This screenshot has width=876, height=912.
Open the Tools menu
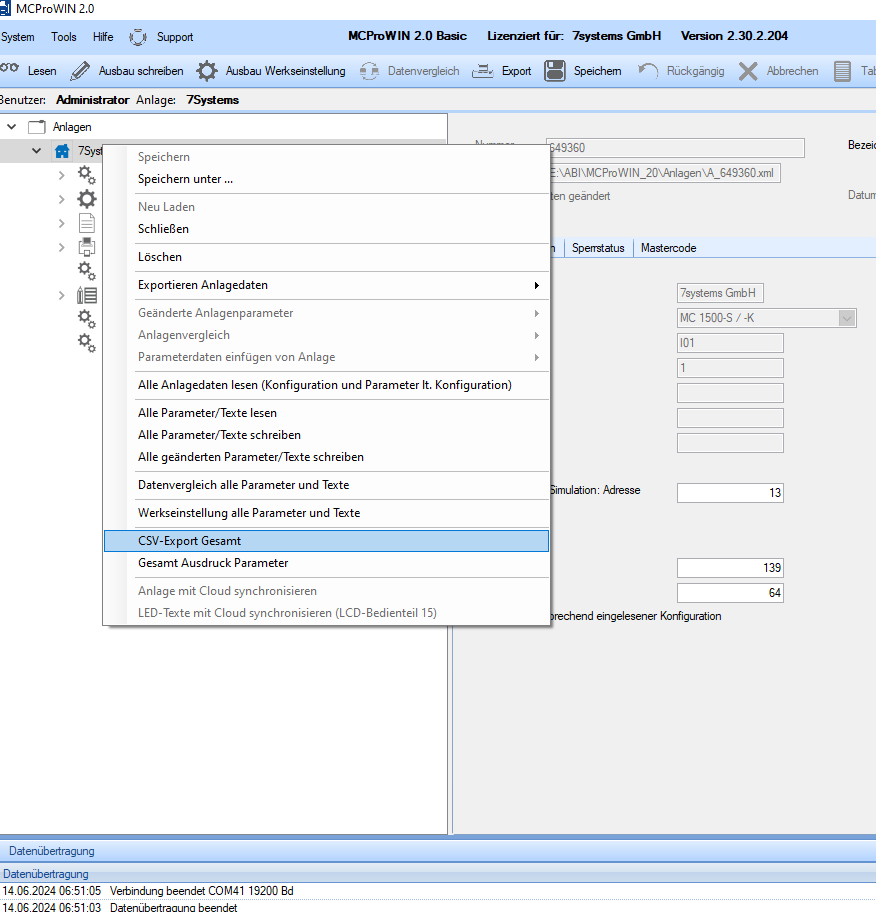tap(63, 37)
